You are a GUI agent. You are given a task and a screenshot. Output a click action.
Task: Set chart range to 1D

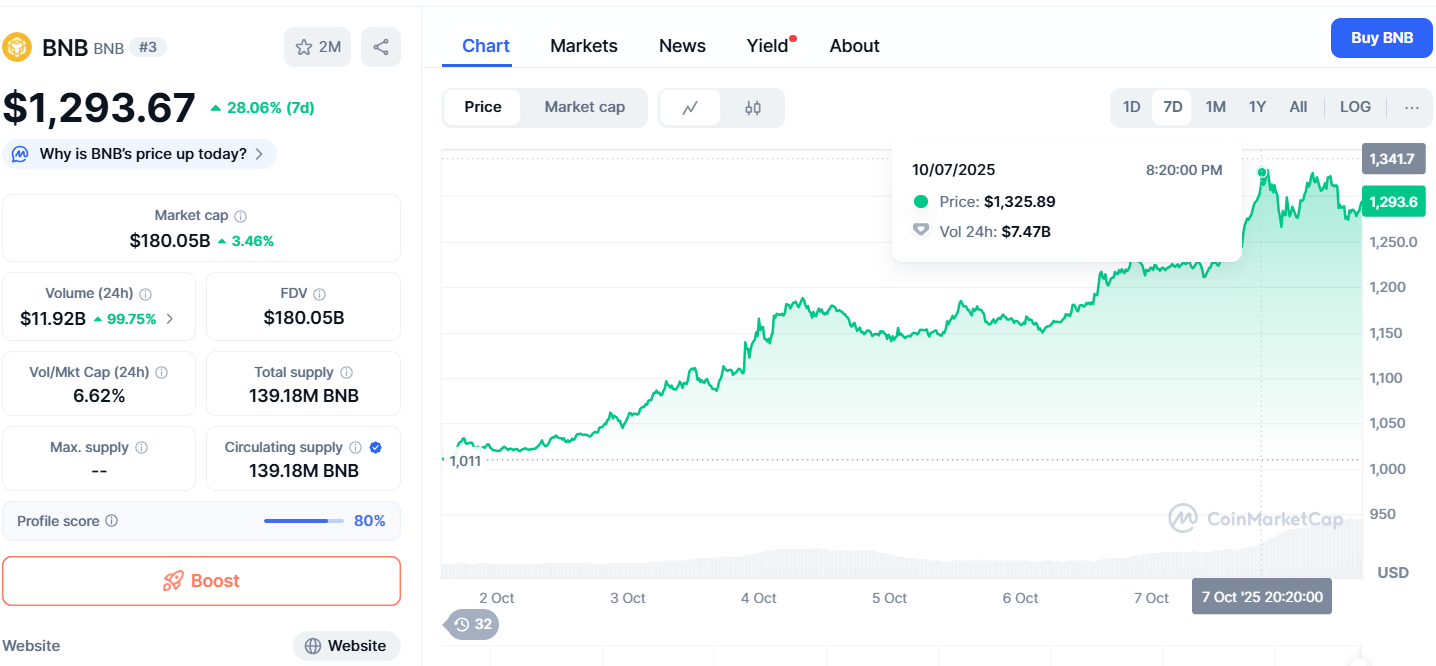[1131, 107]
